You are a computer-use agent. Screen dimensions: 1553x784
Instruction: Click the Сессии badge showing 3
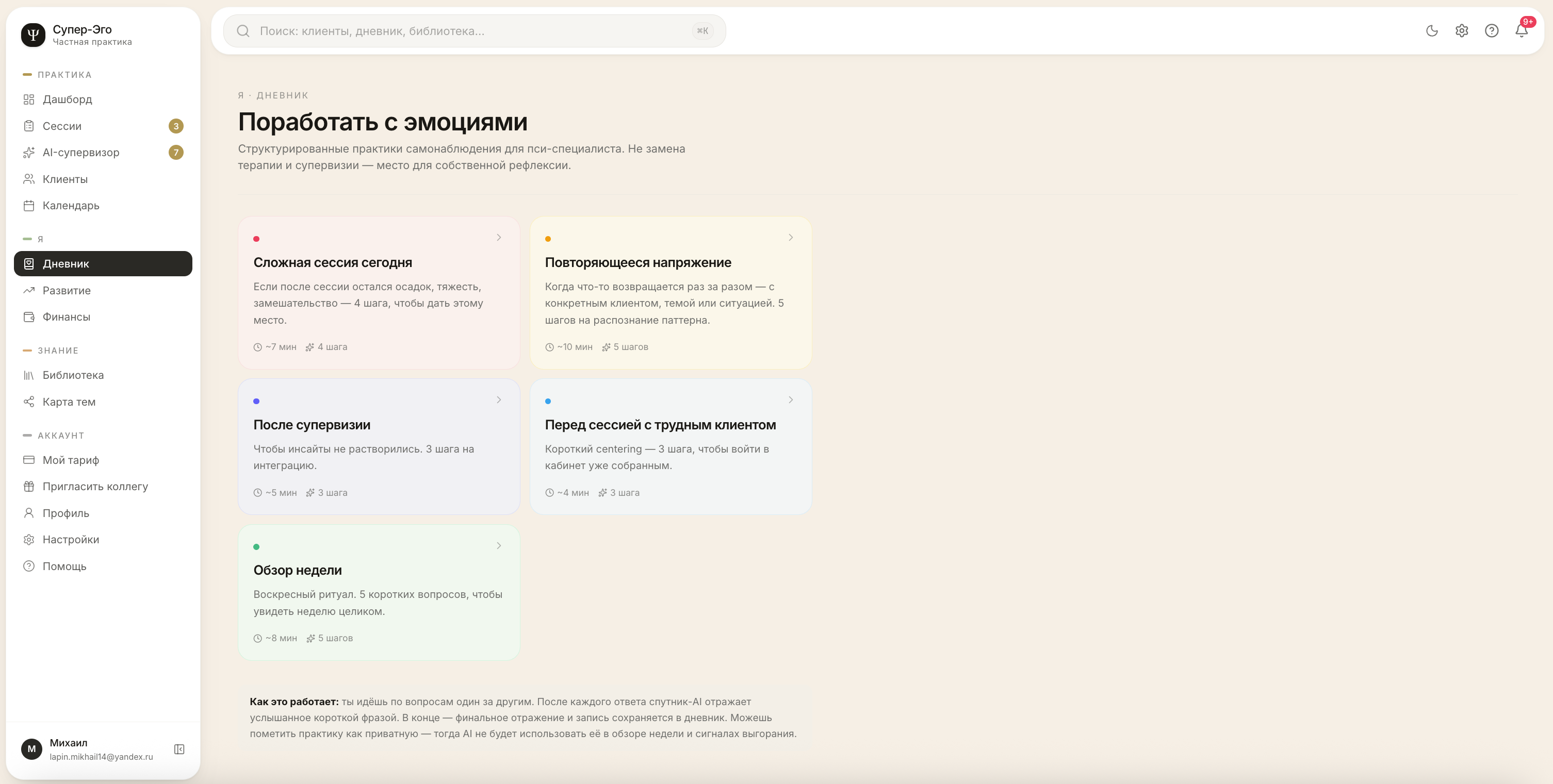click(x=176, y=126)
